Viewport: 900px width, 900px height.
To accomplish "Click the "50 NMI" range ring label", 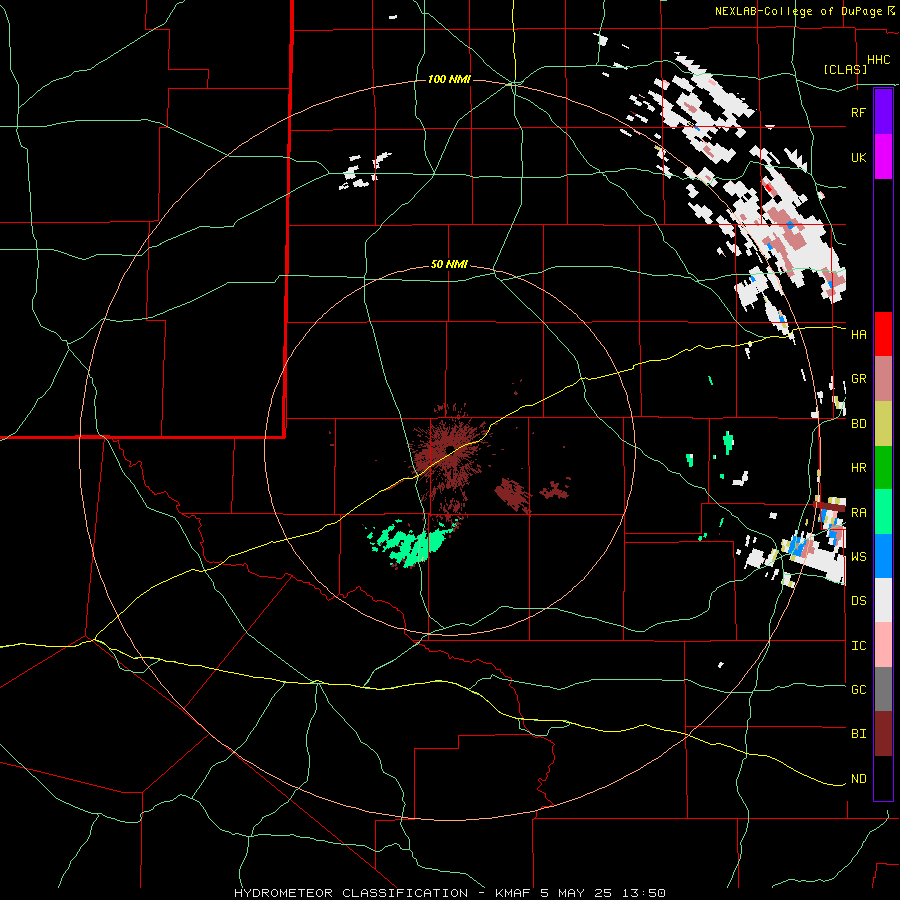I will pyautogui.click(x=449, y=264).
